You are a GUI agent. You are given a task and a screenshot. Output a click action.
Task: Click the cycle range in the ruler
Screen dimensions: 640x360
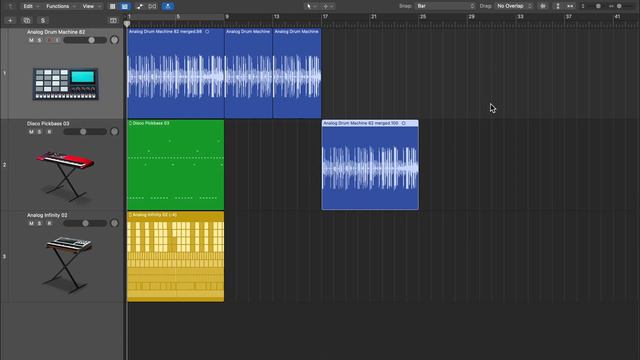tap(176, 17)
